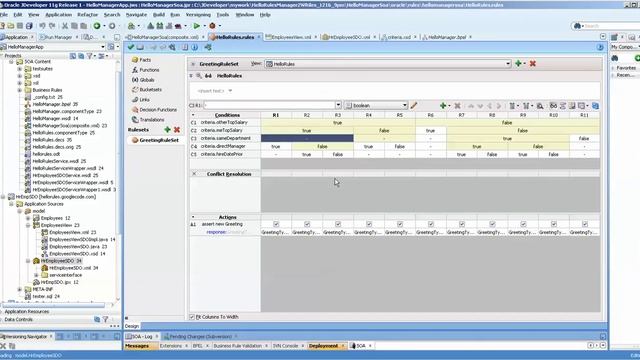640x360 pixels.
Task: Expand the META-INF folder
Action: tap(19, 289)
